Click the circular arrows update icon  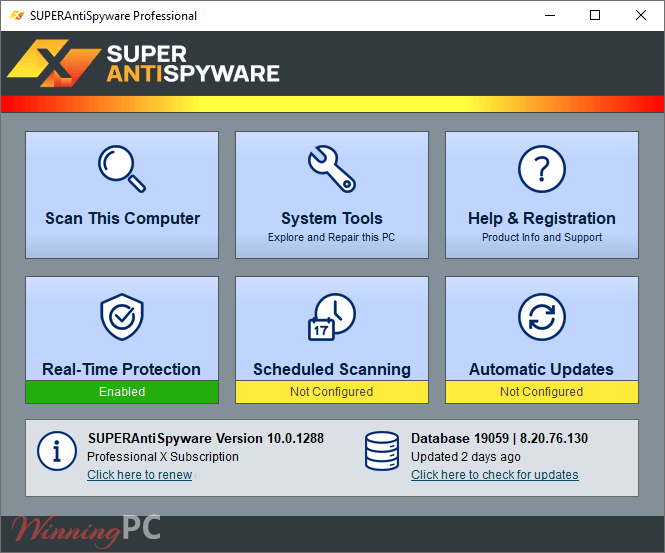[x=542, y=316]
